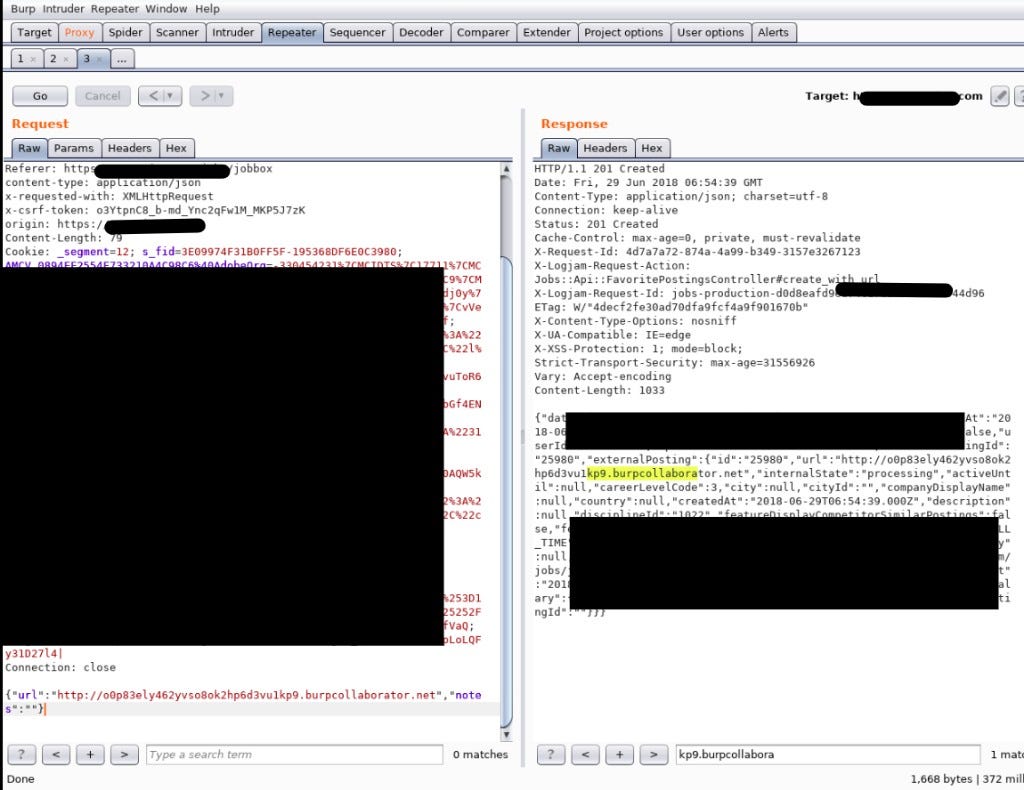1024x790 pixels.
Task: Select the Raw tab in Response panel
Action: coord(558,148)
